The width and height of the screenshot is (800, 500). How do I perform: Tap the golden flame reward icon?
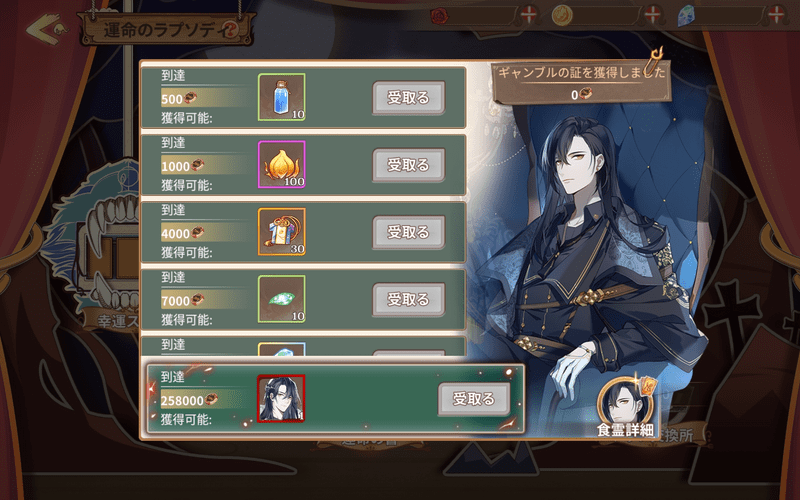click(x=282, y=164)
